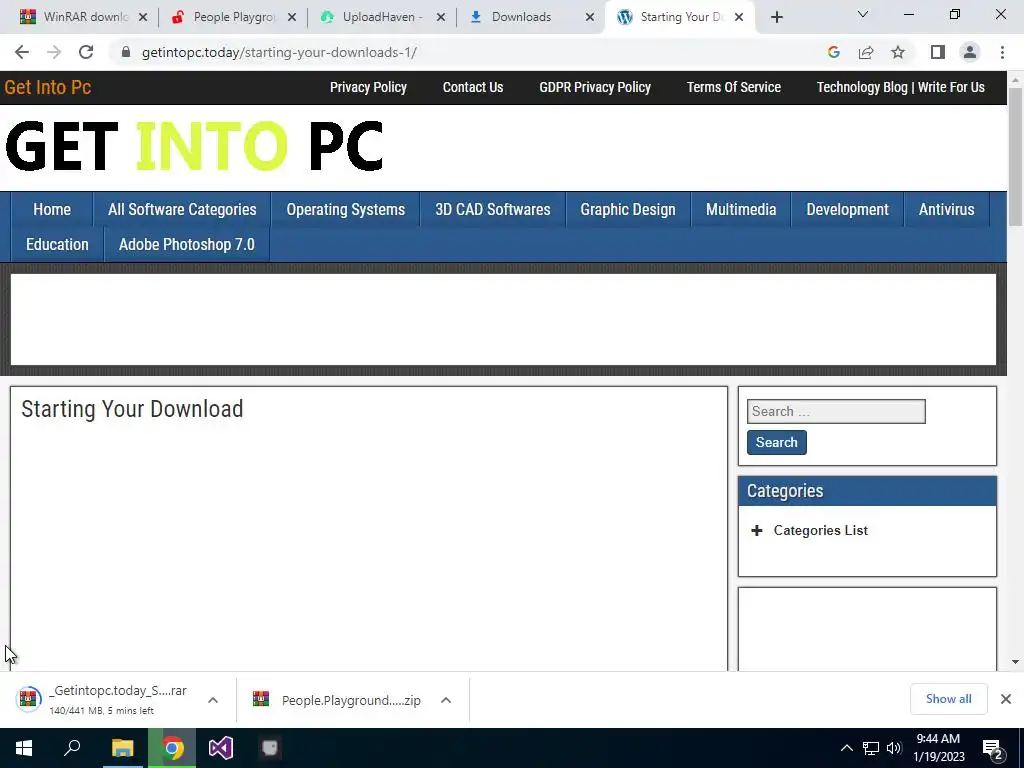This screenshot has width=1024, height=768.
Task: Go to the Home menu item
Action: tap(52, 210)
